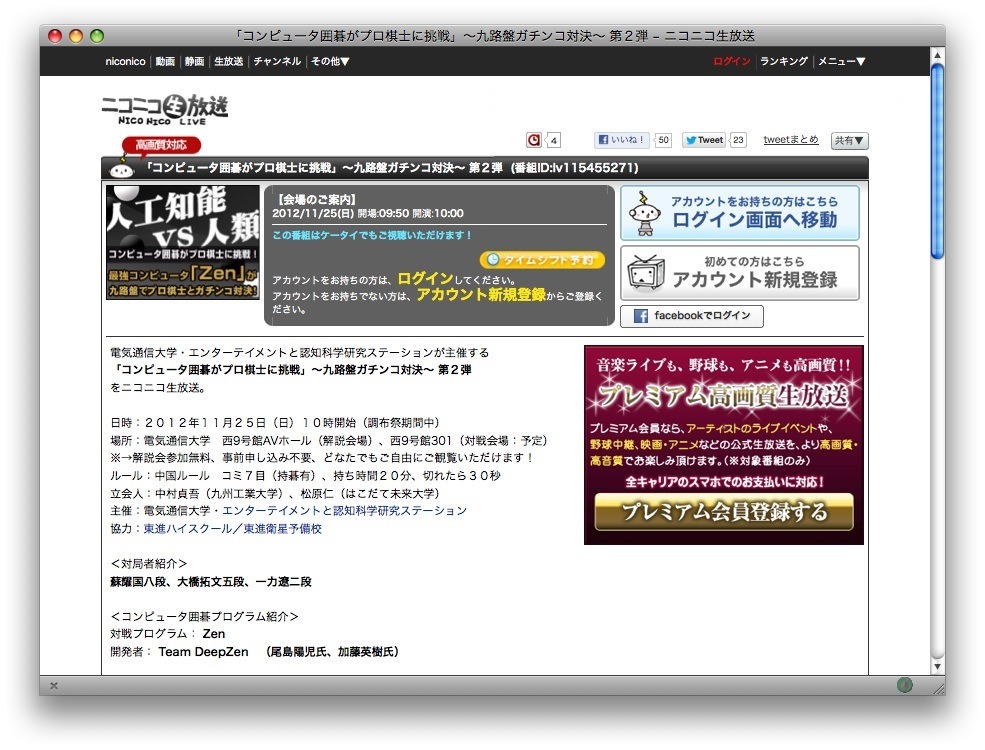Click scrollbar up arrow

pos(937,55)
